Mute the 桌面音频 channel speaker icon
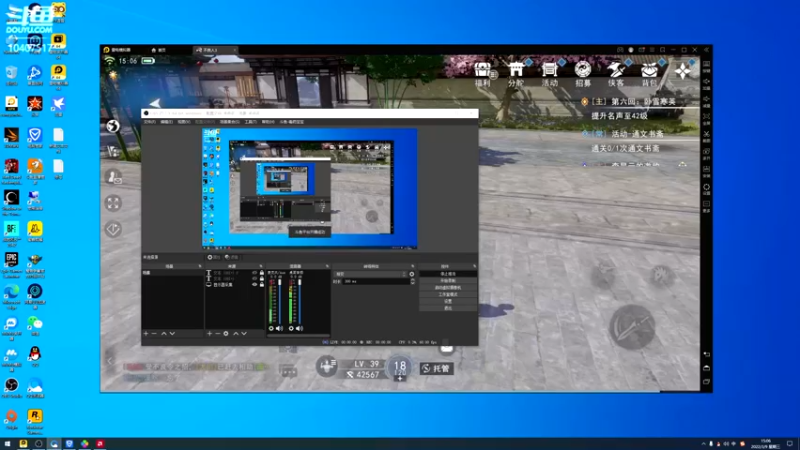Image resolution: width=800 pixels, height=450 pixels. 299,329
